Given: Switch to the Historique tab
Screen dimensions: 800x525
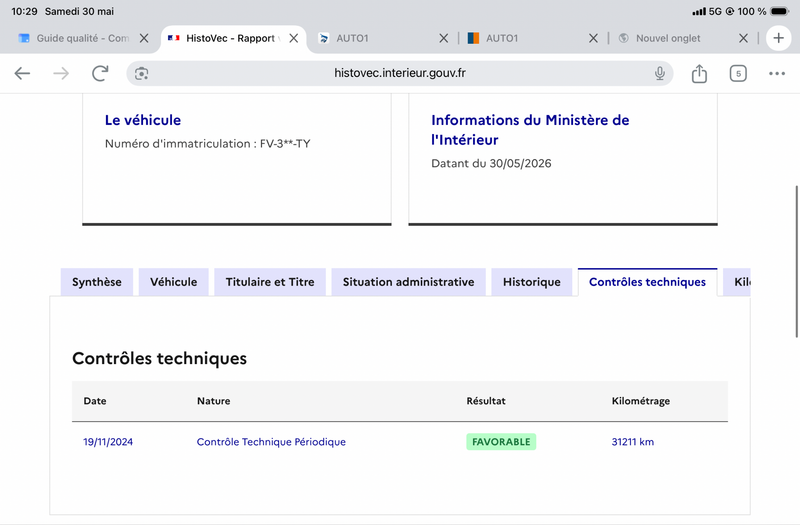Looking at the screenshot, I should [x=532, y=282].
